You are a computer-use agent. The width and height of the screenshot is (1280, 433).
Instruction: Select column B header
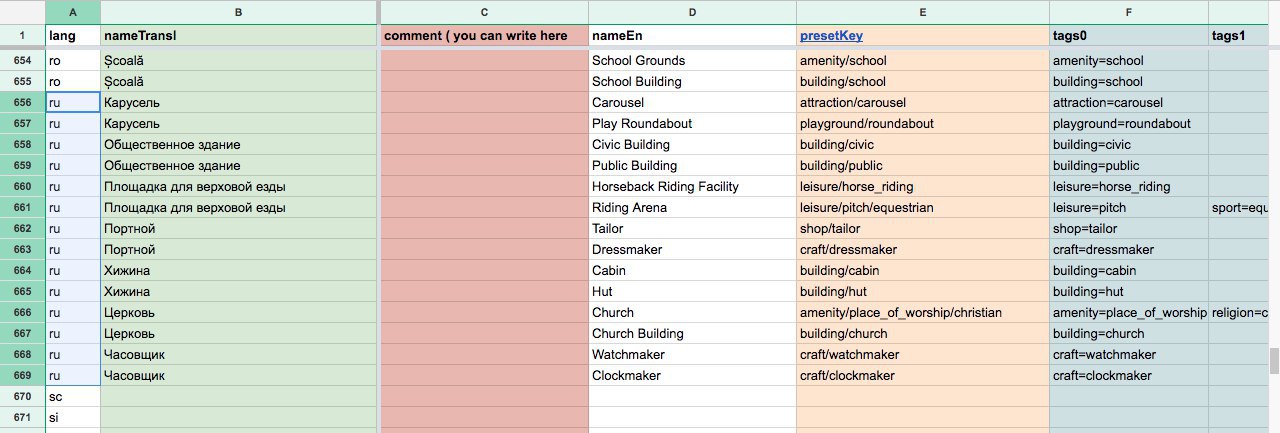[238, 12]
